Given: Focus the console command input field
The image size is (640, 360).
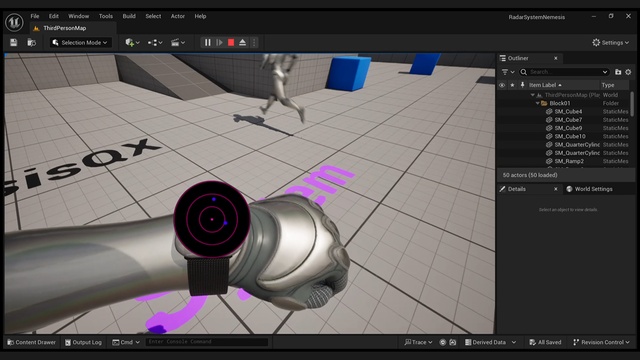Looking at the screenshot, I should coord(207,342).
